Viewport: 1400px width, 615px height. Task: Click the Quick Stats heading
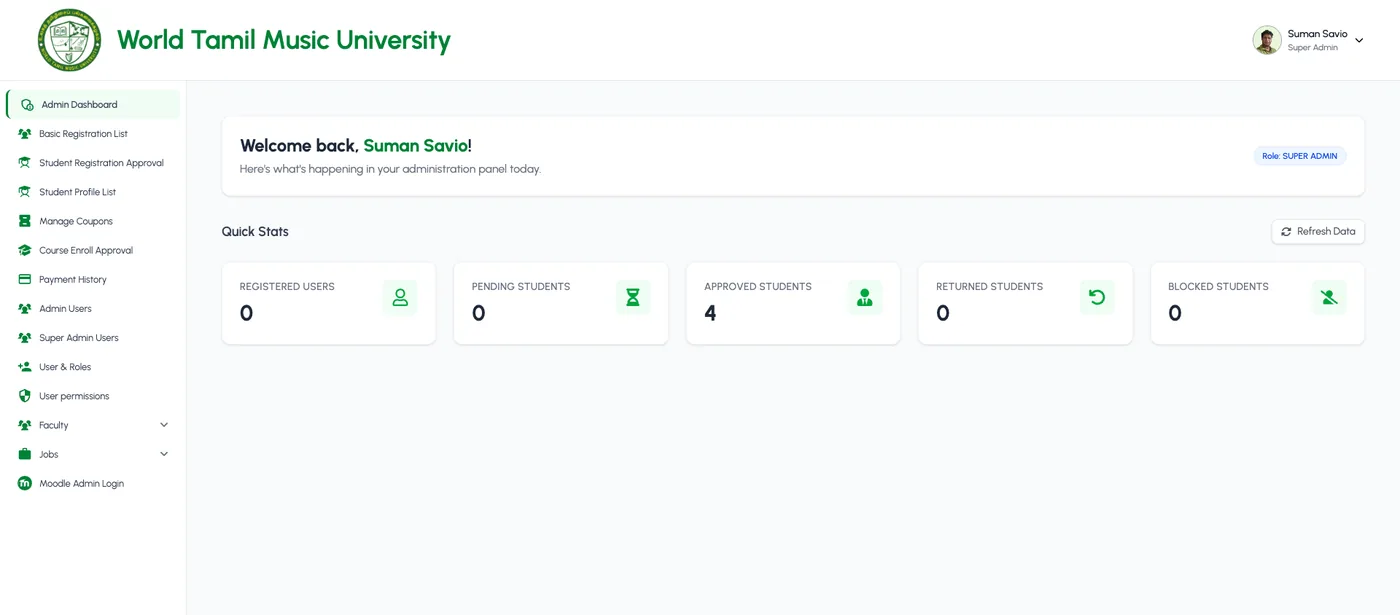255,231
